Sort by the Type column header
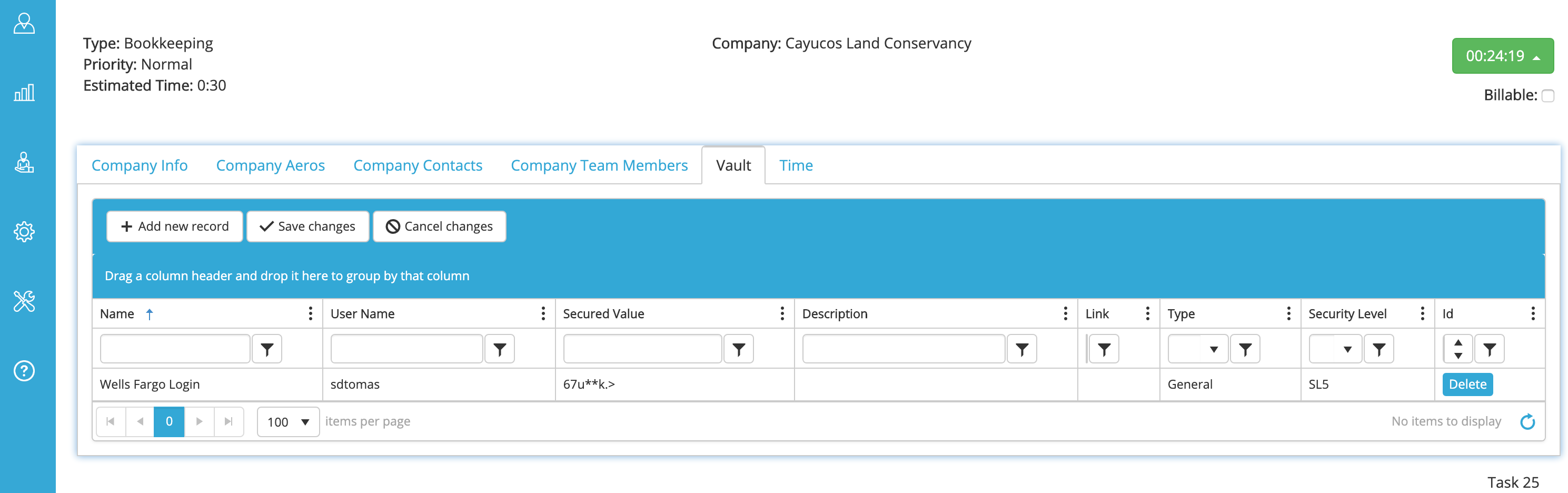Image resolution: width=1568 pixels, height=493 pixels. point(1181,313)
